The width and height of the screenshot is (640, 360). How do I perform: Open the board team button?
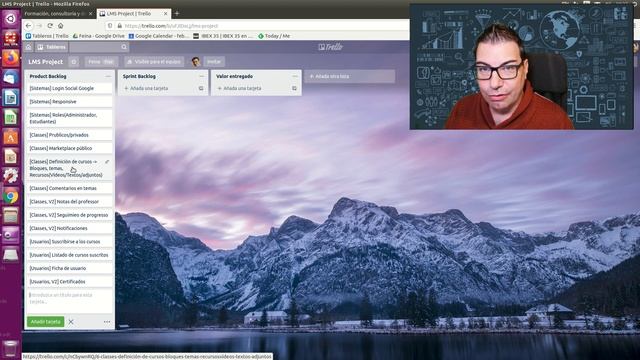click(101, 62)
